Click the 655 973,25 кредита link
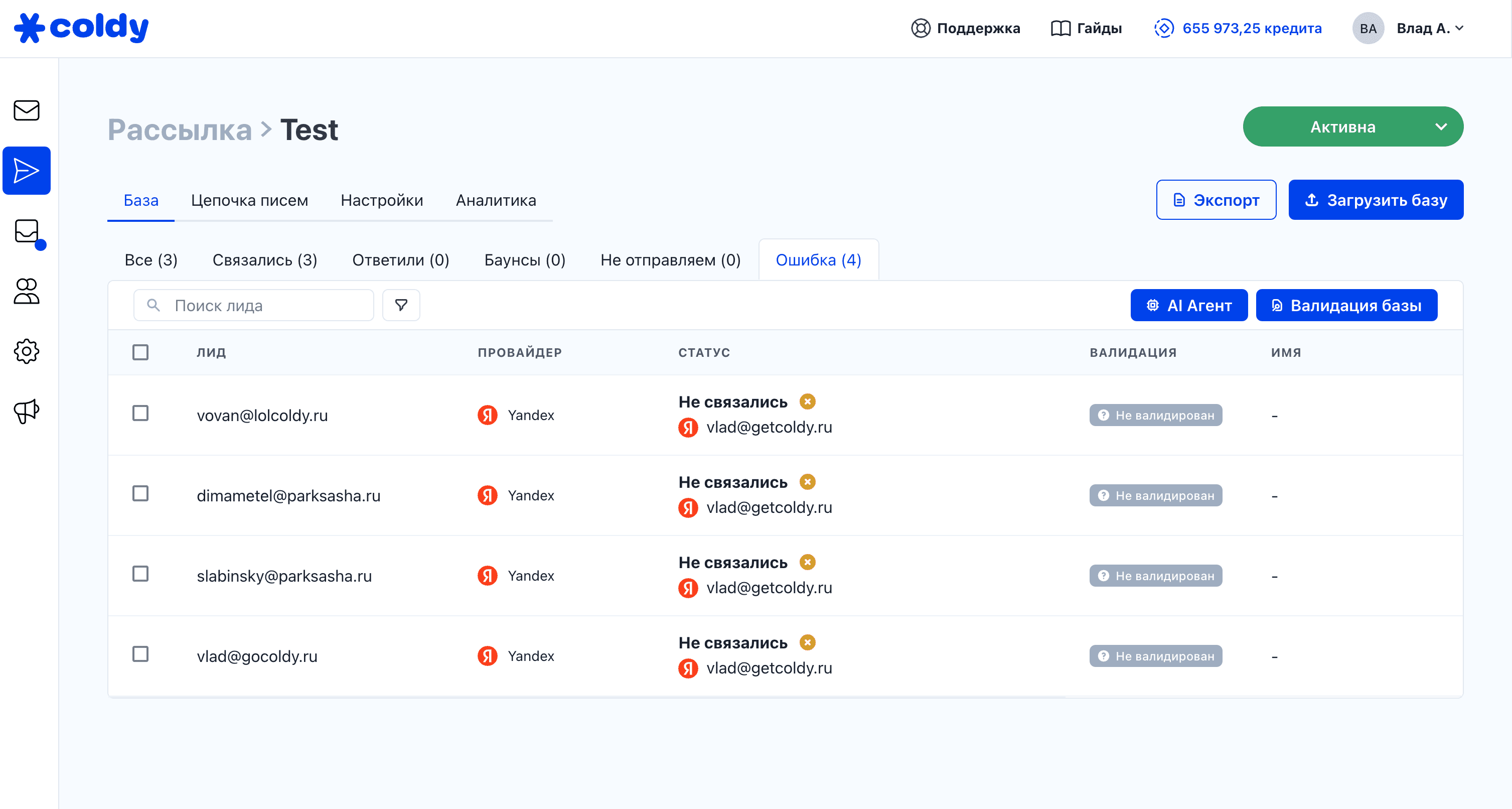 tap(1252, 28)
